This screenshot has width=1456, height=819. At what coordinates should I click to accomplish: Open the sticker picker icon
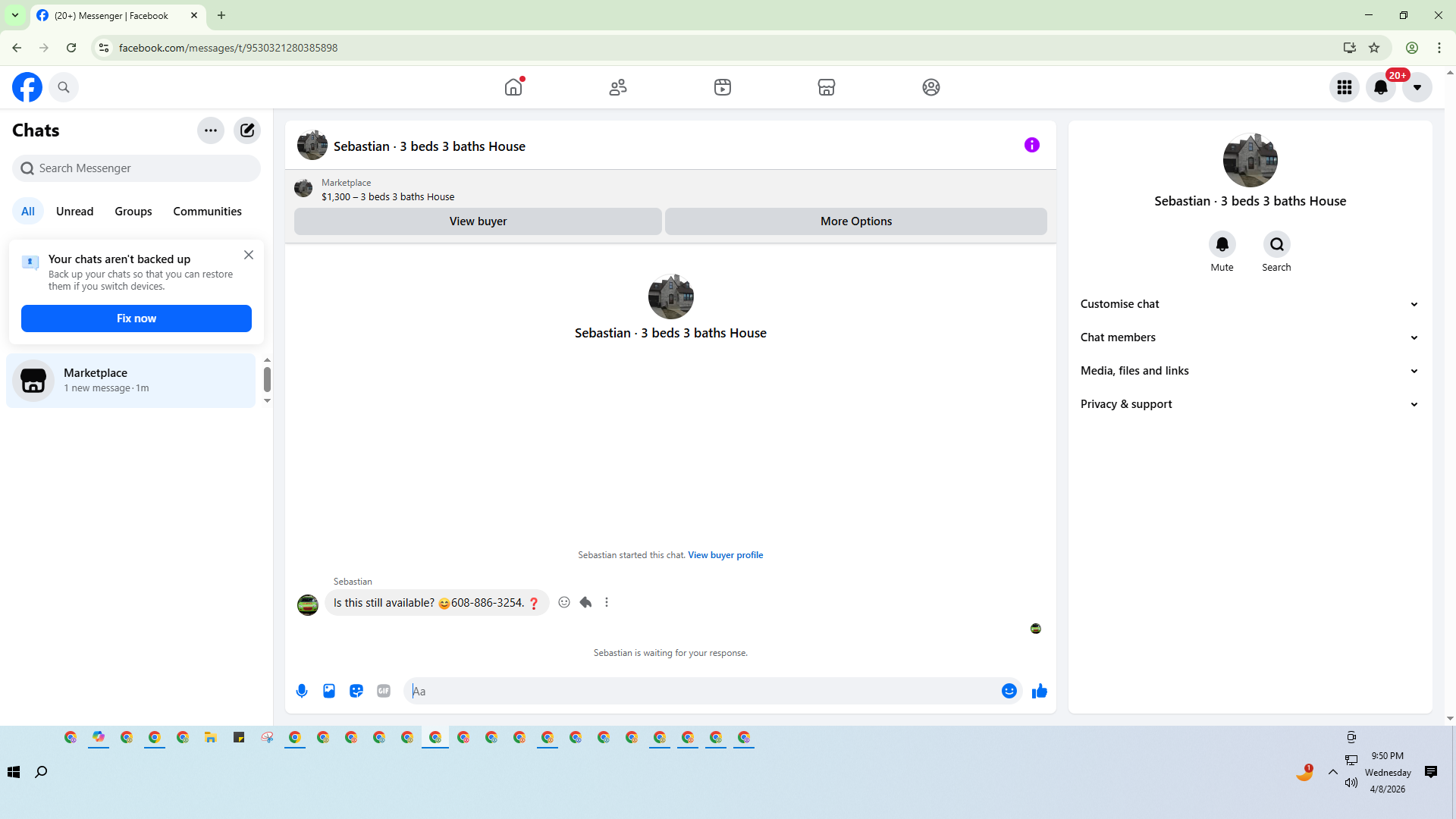[356, 691]
